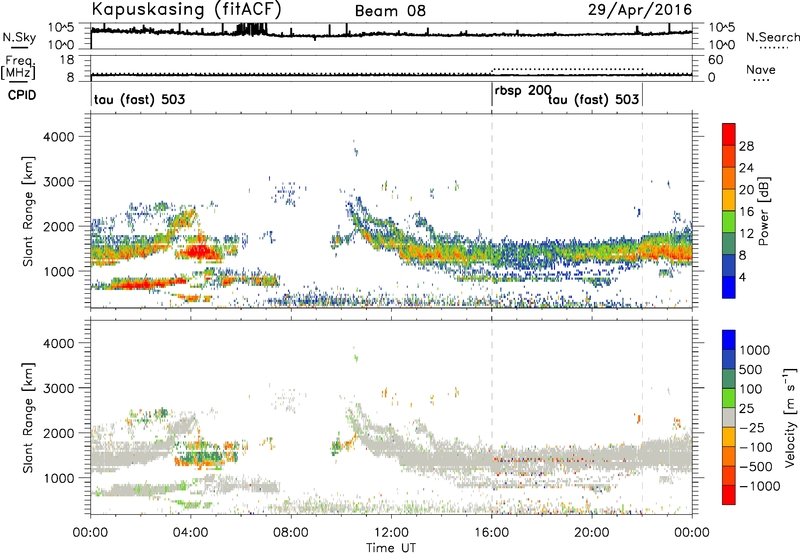Click the 'CPID' row label
800x554 pixels.
(x=22, y=95)
